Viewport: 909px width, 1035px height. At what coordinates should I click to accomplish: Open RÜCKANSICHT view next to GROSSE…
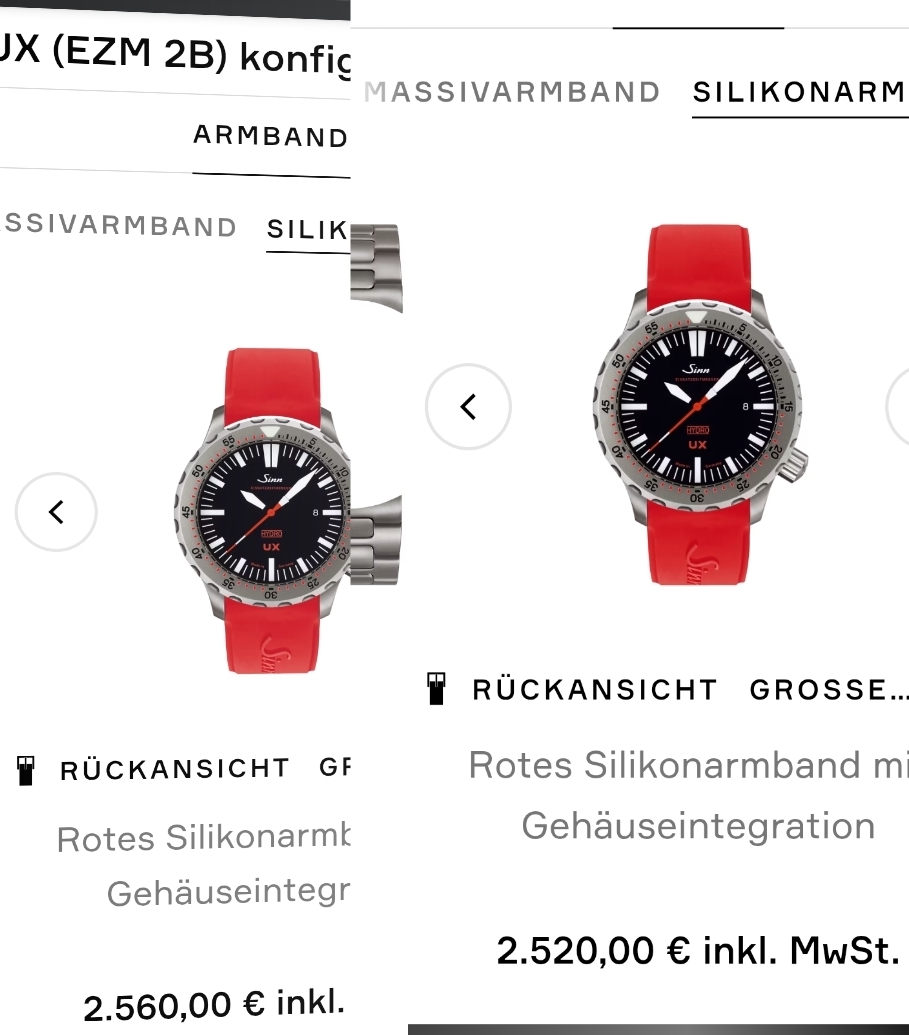click(595, 690)
